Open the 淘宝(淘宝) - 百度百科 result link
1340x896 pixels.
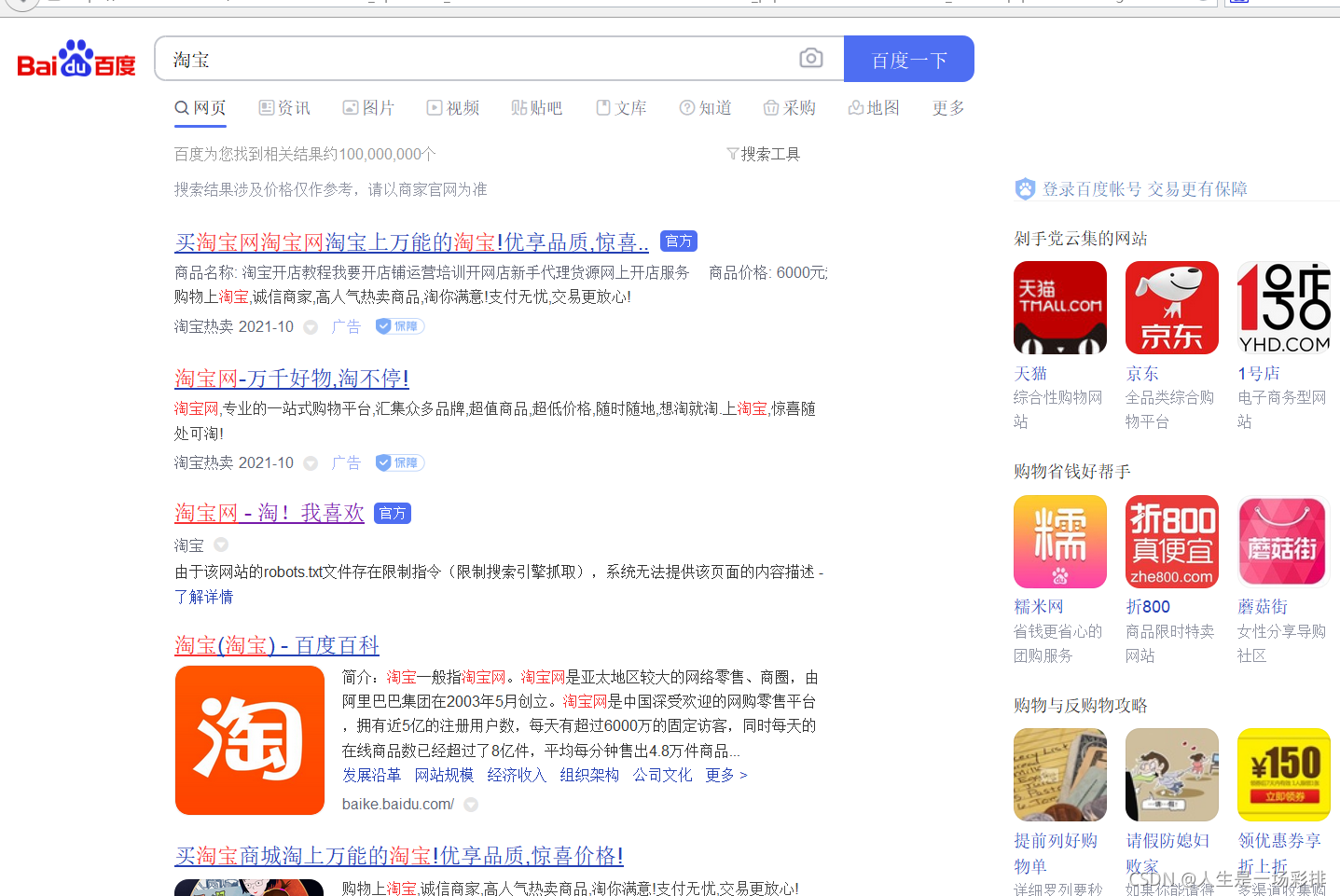click(276, 644)
